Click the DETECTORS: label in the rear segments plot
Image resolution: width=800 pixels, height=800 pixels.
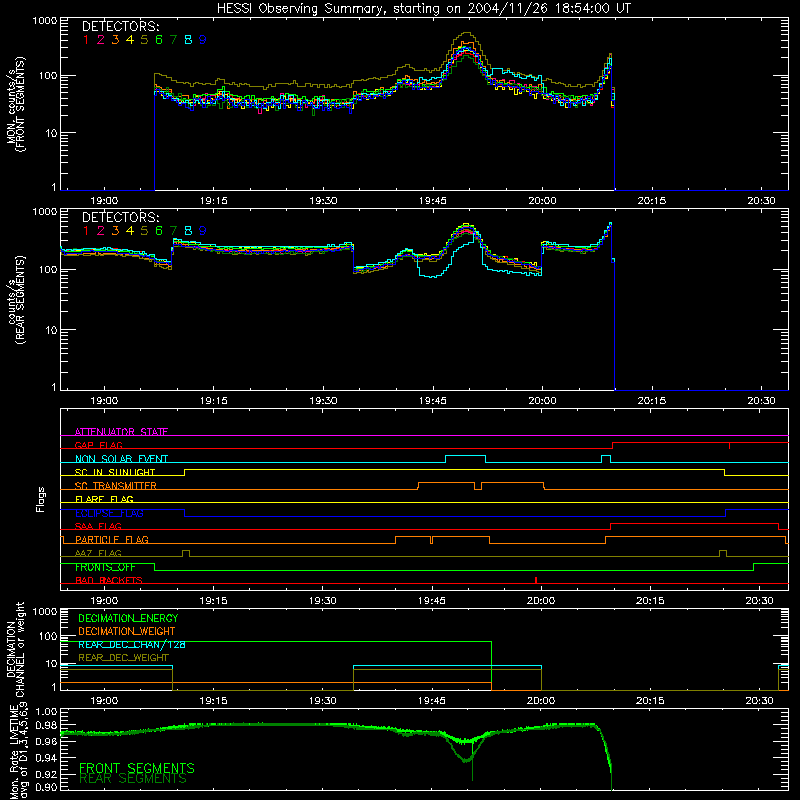coord(121,217)
